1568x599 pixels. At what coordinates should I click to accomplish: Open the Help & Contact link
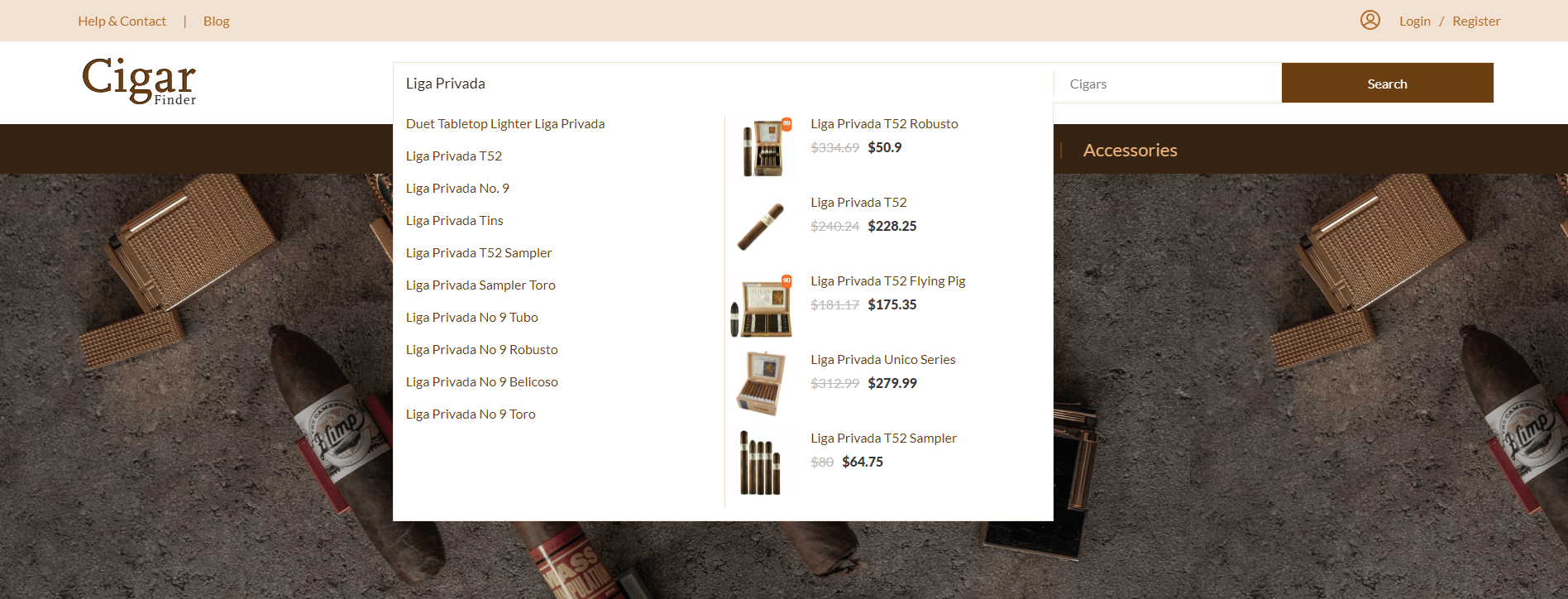point(122,21)
